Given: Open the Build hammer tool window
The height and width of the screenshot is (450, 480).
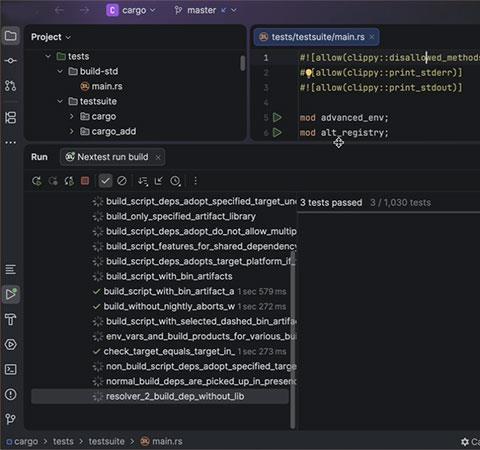Looking at the screenshot, I should click(x=10, y=319).
